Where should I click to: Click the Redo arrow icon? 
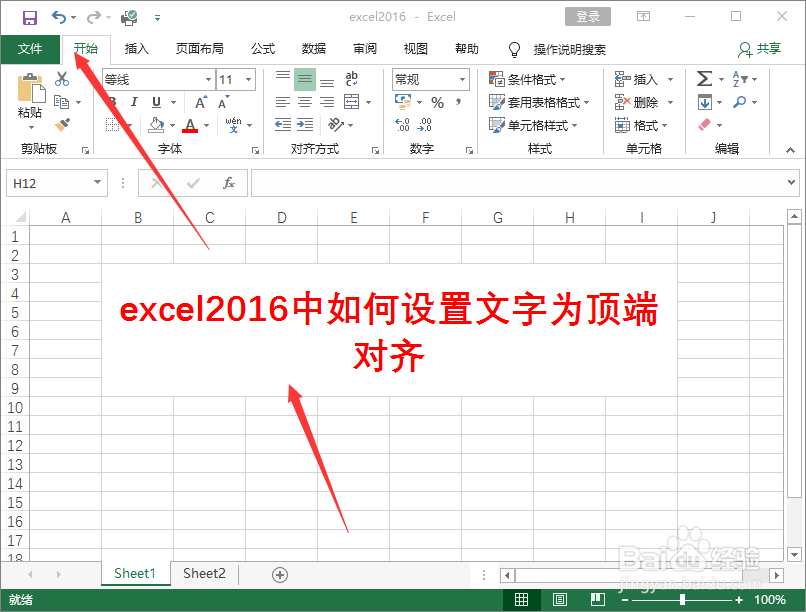pyautogui.click(x=94, y=18)
